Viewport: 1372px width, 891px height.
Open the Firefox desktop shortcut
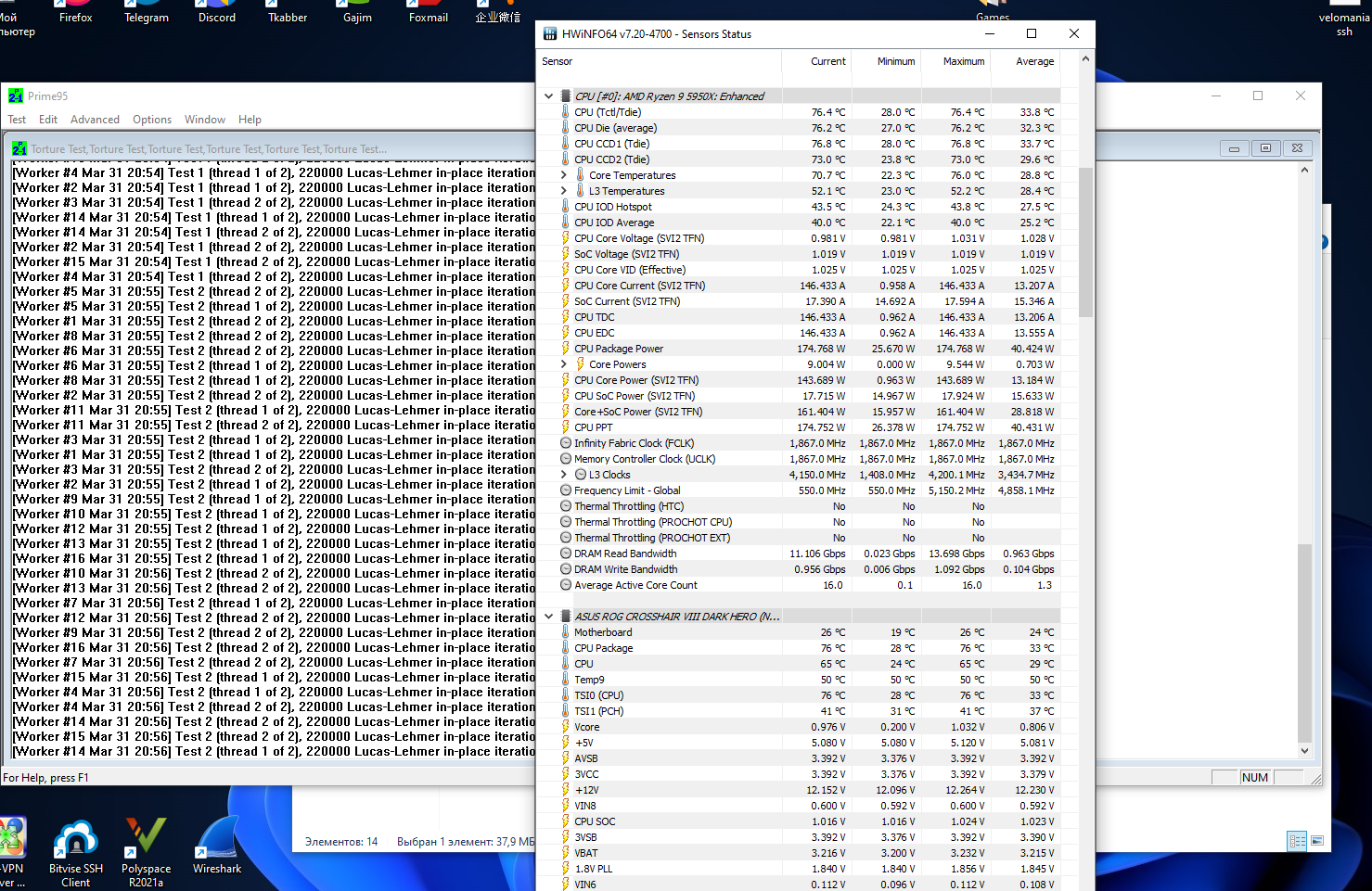tap(75, 12)
